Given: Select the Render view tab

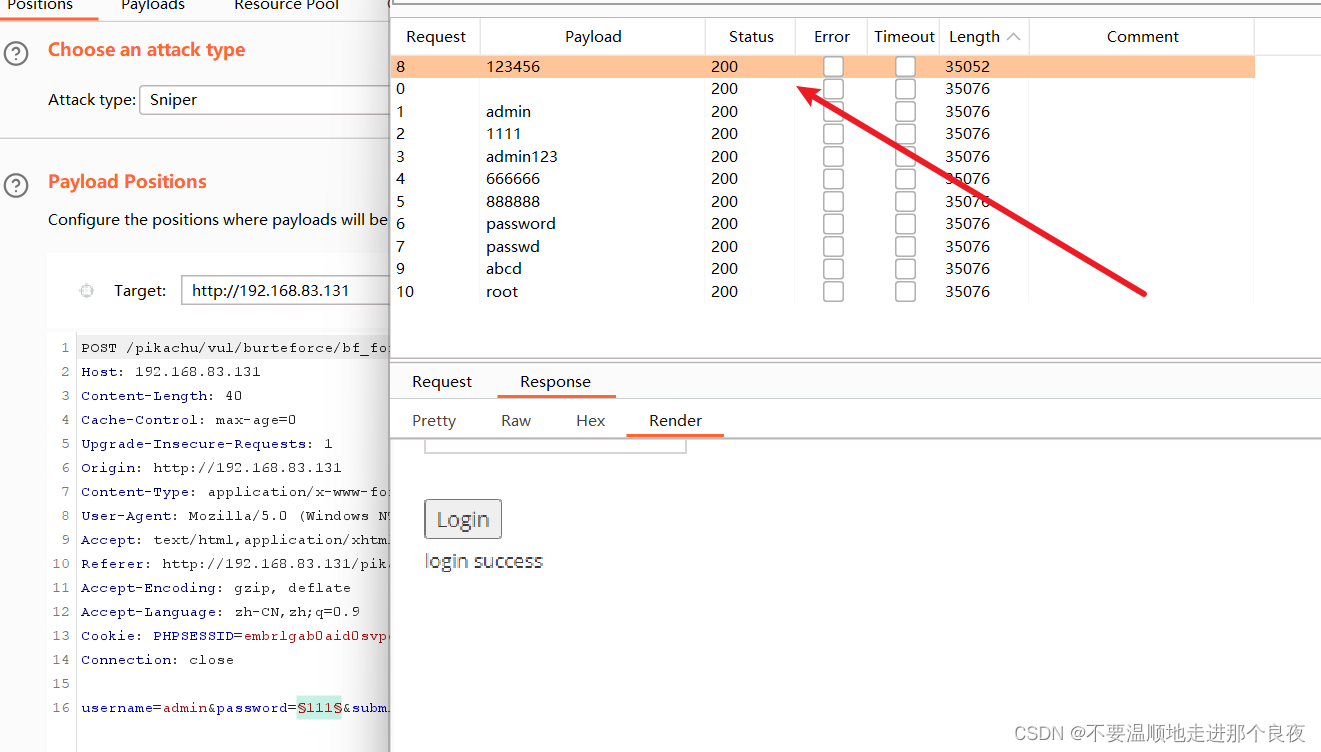Looking at the screenshot, I should 675,421.
